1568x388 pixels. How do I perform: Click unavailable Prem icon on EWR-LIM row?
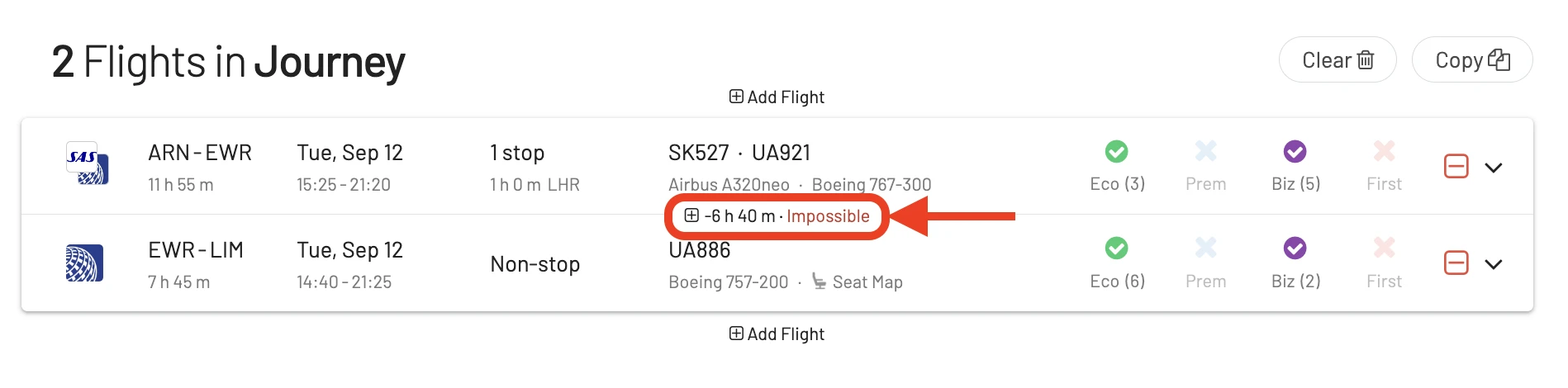pos(1205,248)
